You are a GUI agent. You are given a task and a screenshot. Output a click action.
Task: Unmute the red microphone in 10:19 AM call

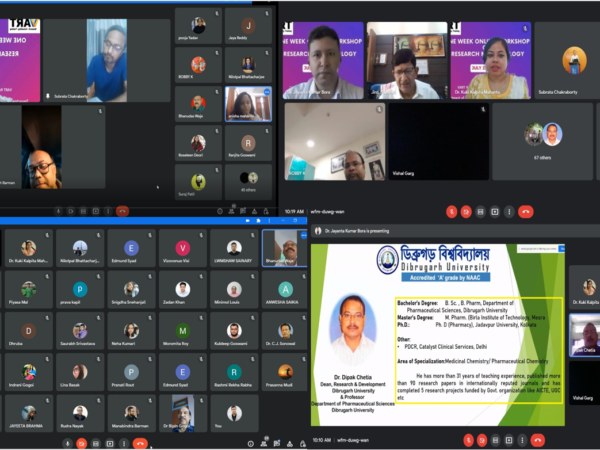point(452,212)
